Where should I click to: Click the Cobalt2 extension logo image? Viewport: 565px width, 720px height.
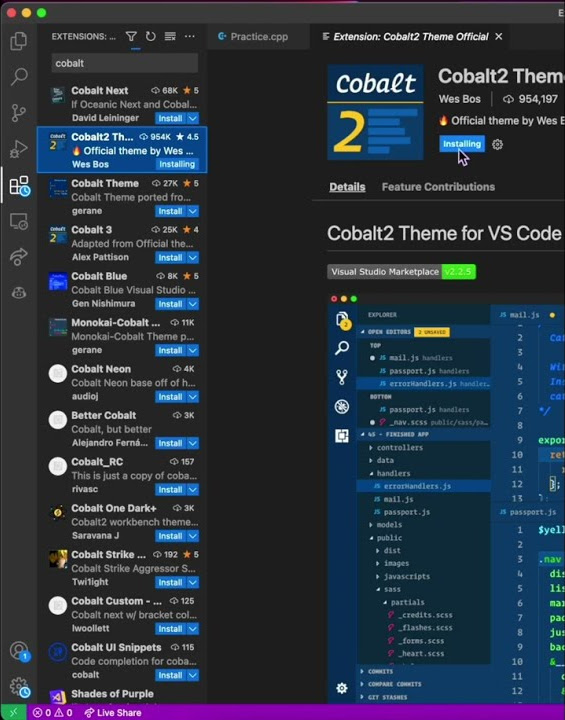point(375,112)
